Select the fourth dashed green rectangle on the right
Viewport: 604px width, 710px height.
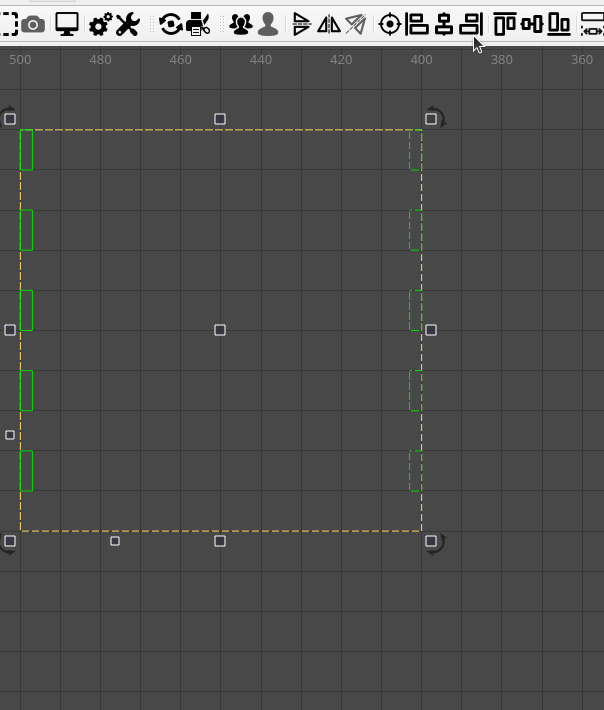(x=416, y=390)
